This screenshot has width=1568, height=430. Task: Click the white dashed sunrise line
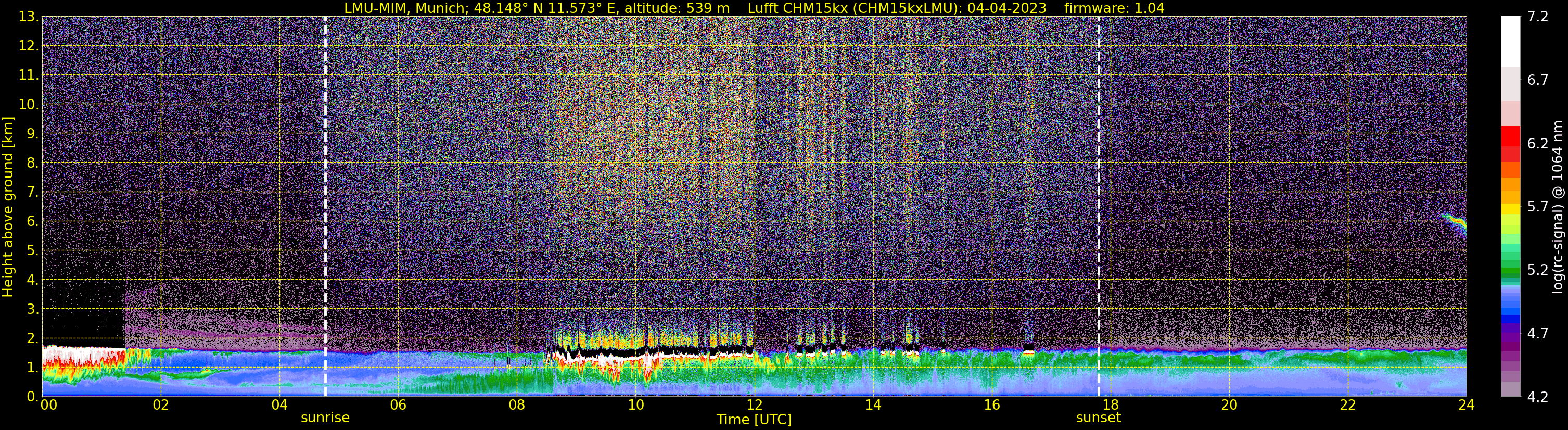click(x=325, y=207)
